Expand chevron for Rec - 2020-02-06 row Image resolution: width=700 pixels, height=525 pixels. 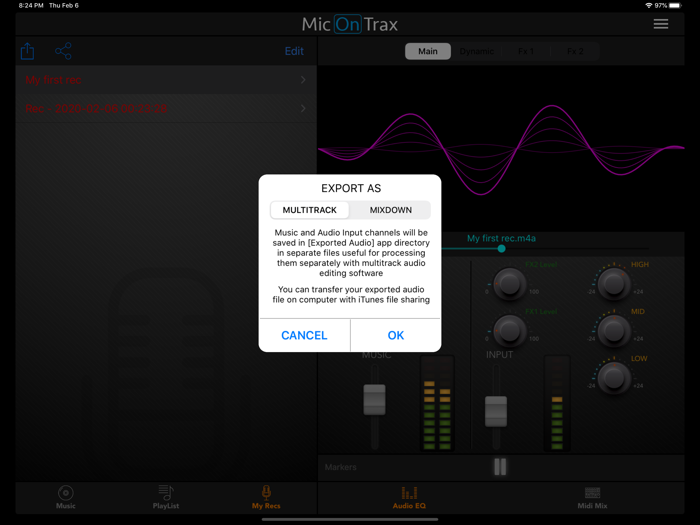[x=303, y=108]
